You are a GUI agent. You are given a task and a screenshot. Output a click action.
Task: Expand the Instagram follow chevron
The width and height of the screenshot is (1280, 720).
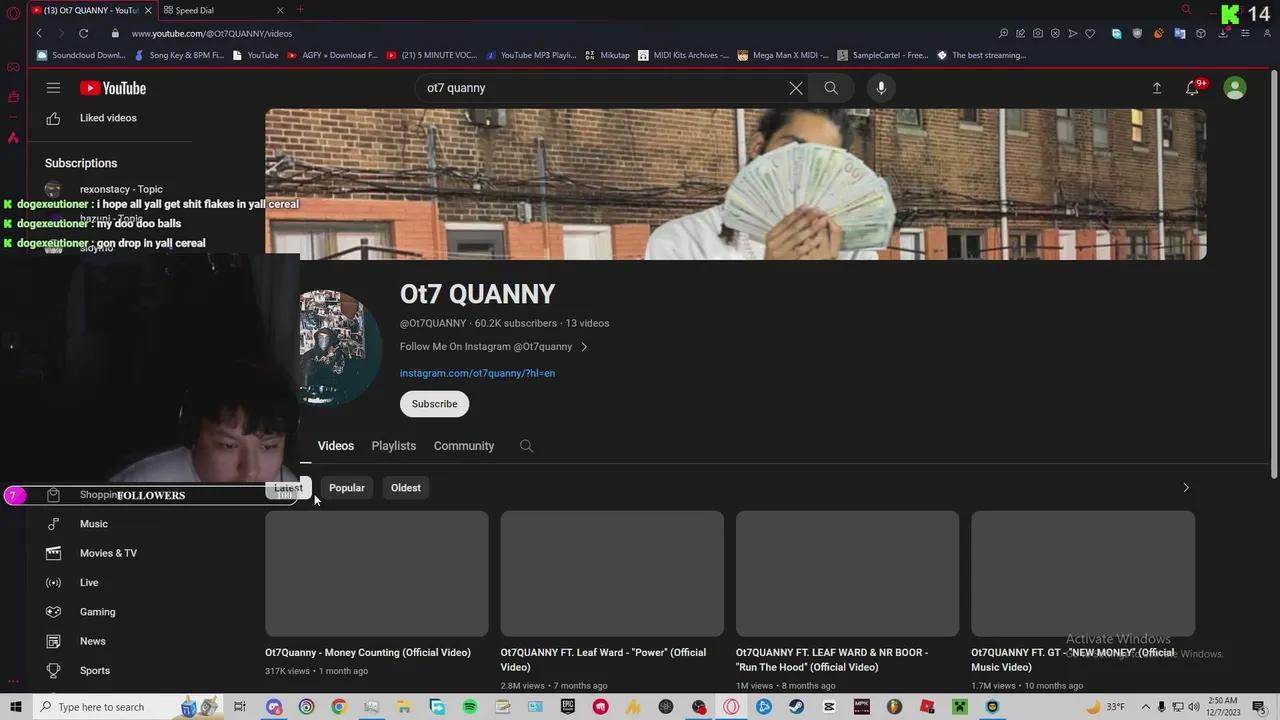pyautogui.click(x=584, y=346)
